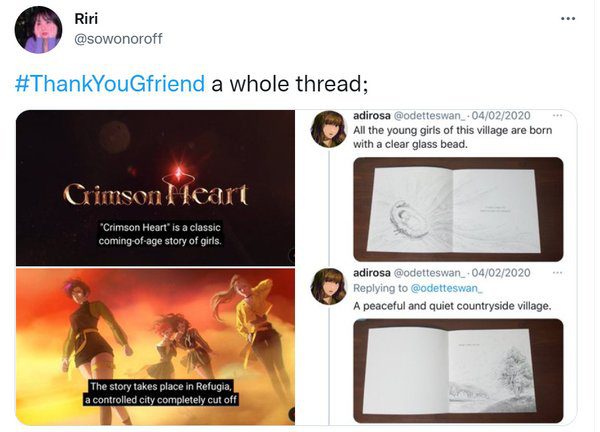Image resolution: width=600 pixels, height=432 pixels.
Task: Click the Crimson Heart coming-of-age caption
Action: (160, 234)
